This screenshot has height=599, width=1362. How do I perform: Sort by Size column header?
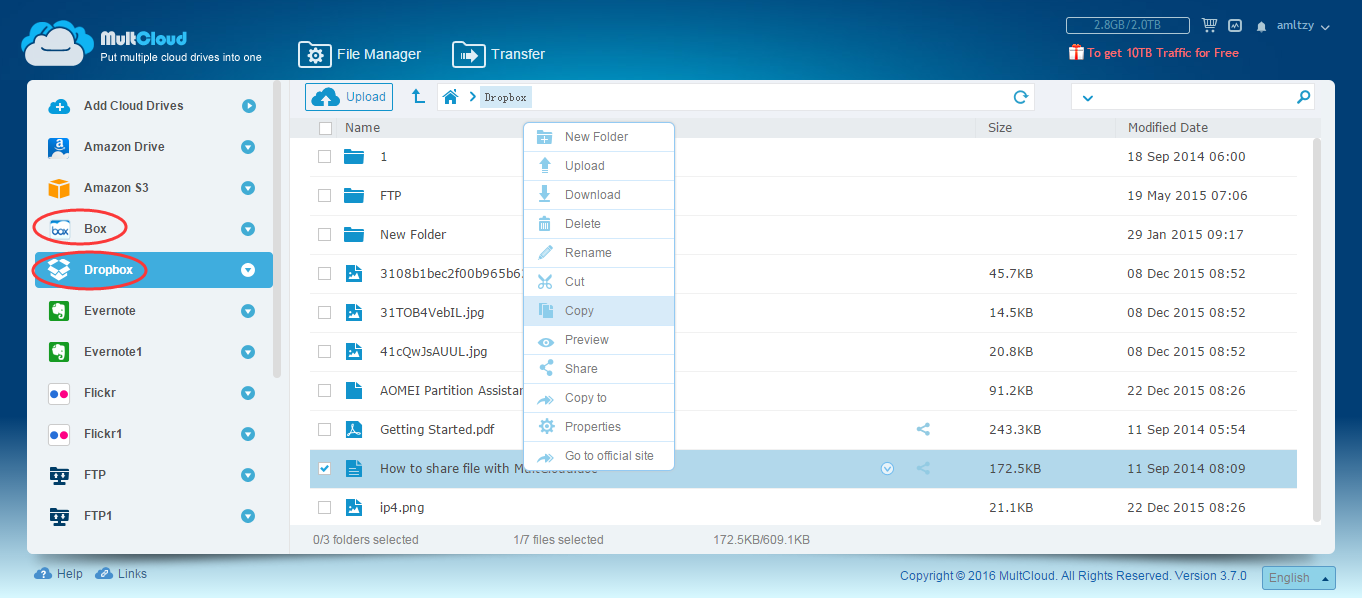[x=1000, y=128]
